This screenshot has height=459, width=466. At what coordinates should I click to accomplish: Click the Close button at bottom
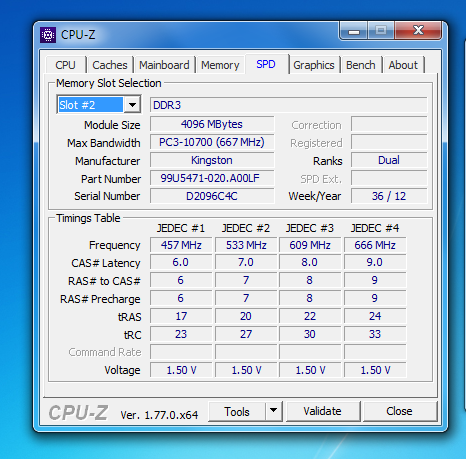tap(399, 411)
